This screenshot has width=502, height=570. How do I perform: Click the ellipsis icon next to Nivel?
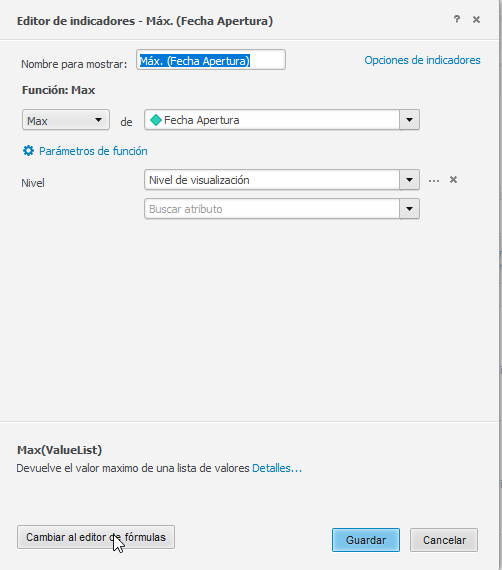[x=434, y=180]
